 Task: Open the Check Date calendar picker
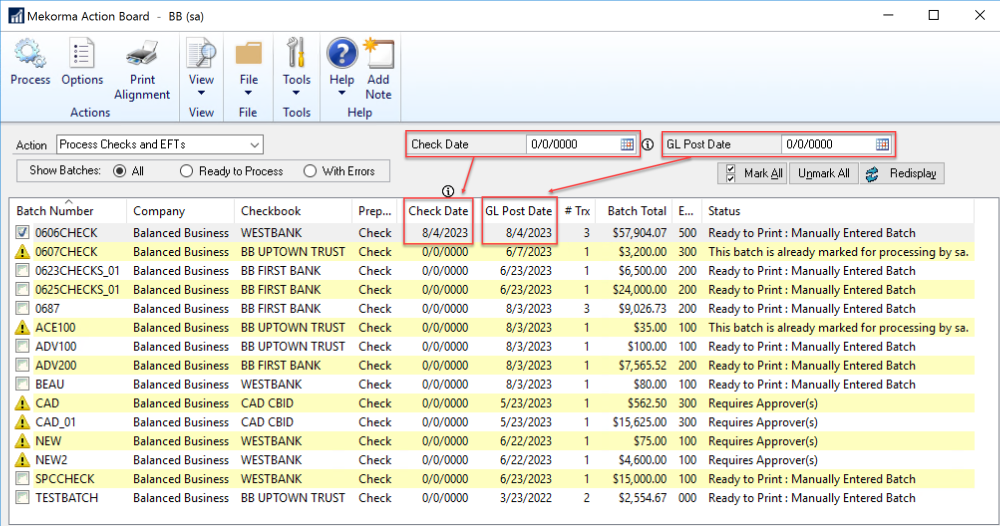[x=627, y=145]
